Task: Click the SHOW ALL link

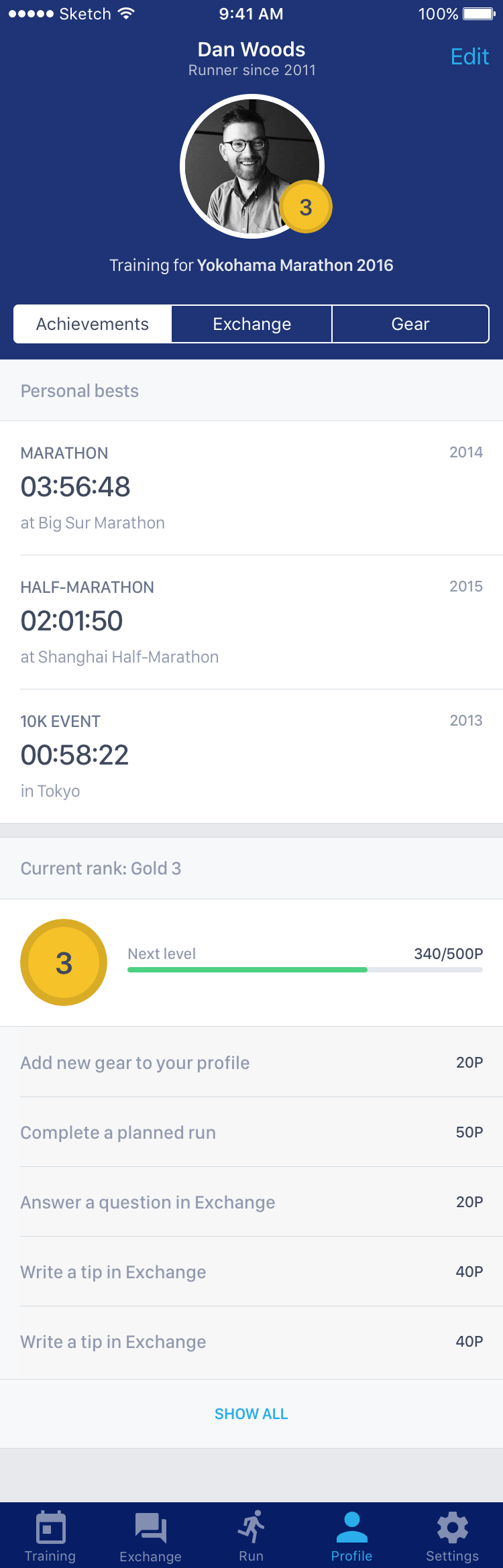Action: point(251,1414)
